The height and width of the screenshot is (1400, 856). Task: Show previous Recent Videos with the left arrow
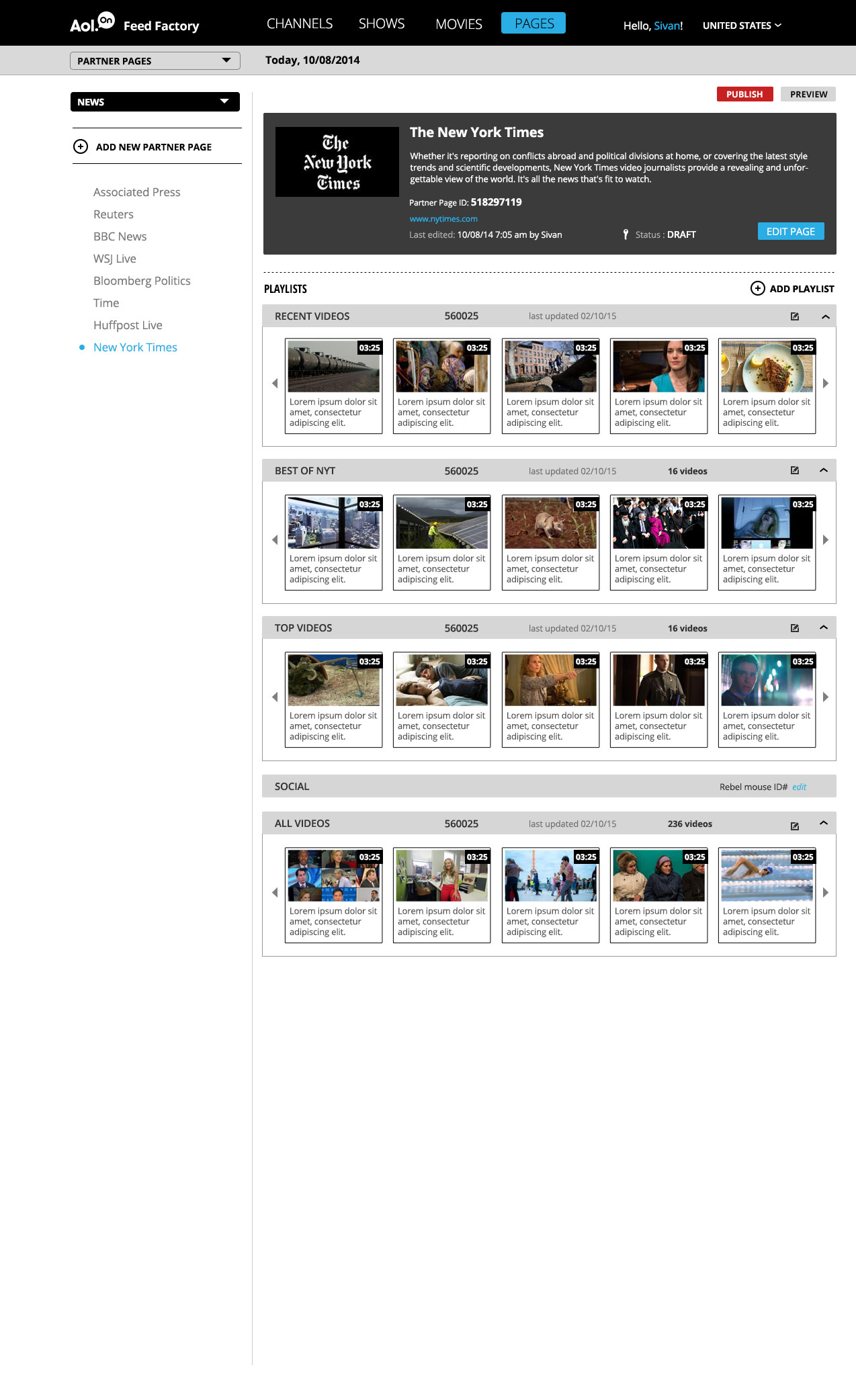tap(275, 384)
